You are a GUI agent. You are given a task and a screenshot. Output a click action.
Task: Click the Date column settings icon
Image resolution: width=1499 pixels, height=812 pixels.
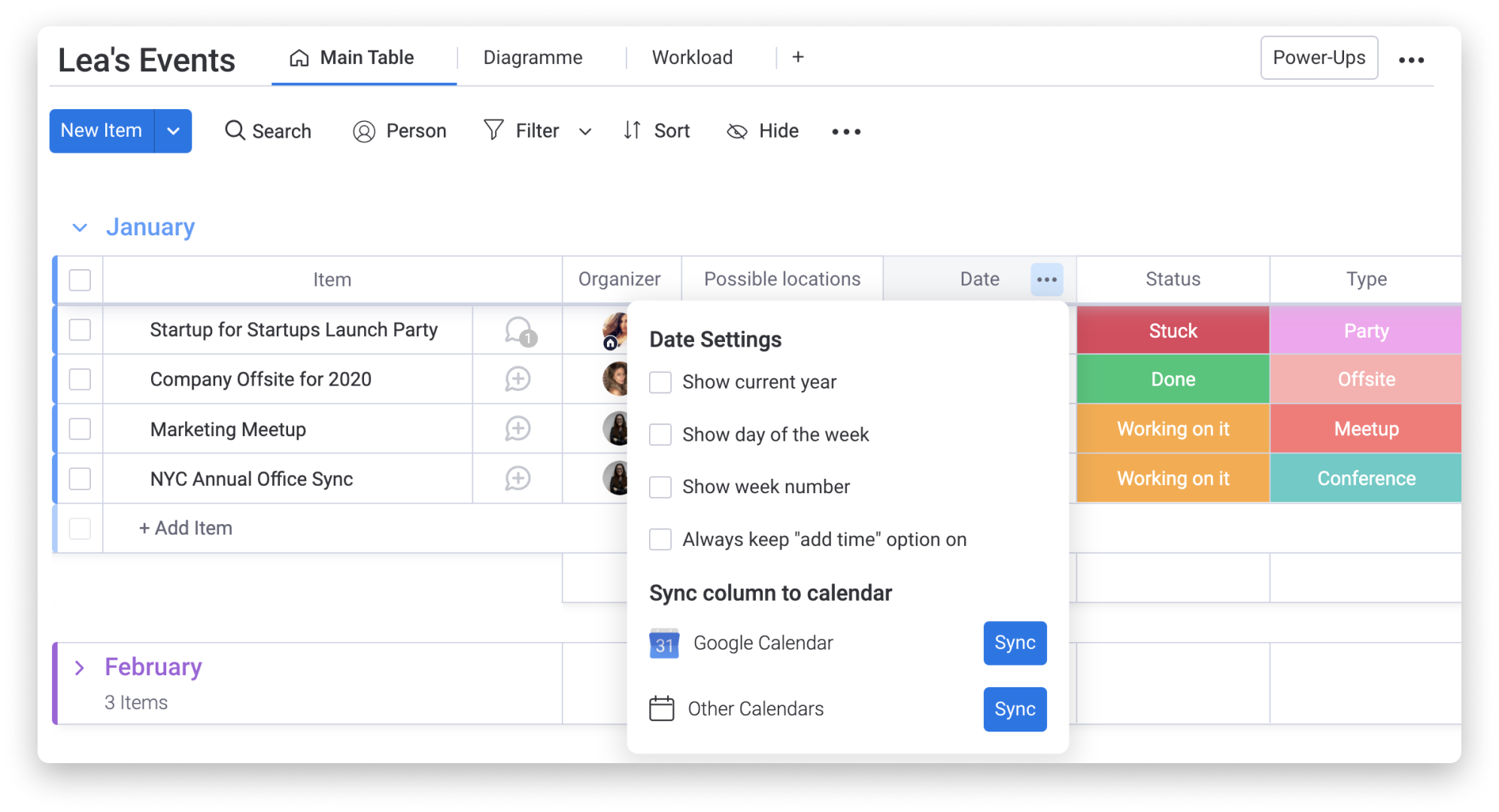pos(1046,279)
